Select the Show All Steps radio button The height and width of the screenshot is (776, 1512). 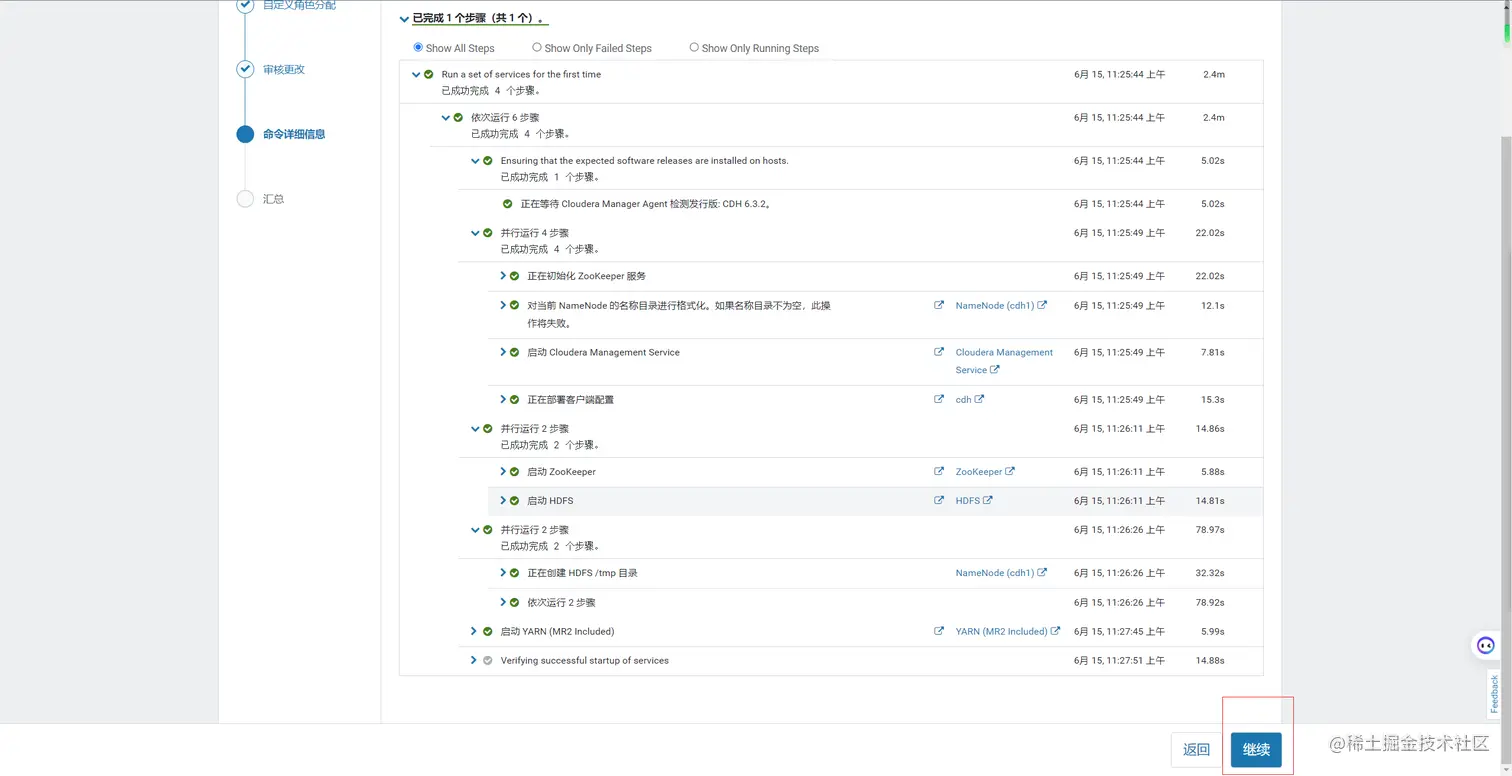[418, 47]
